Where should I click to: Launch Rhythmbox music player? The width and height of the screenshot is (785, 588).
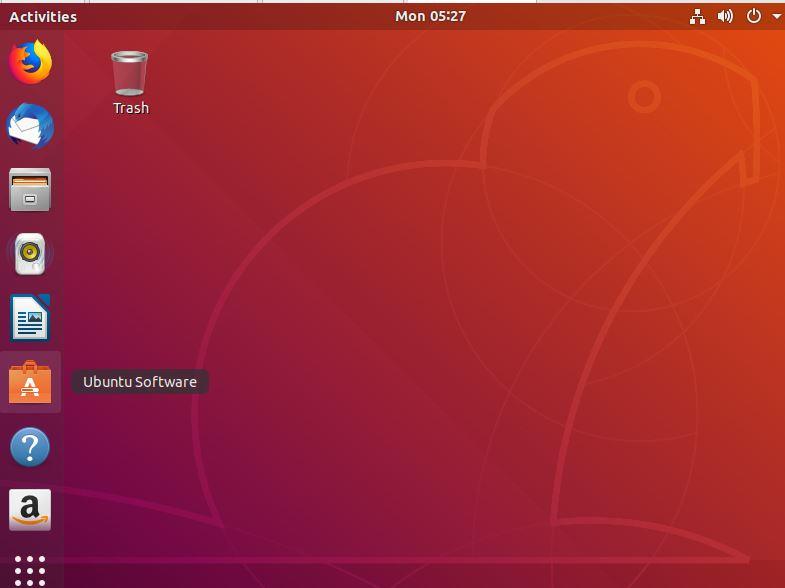(x=30, y=254)
